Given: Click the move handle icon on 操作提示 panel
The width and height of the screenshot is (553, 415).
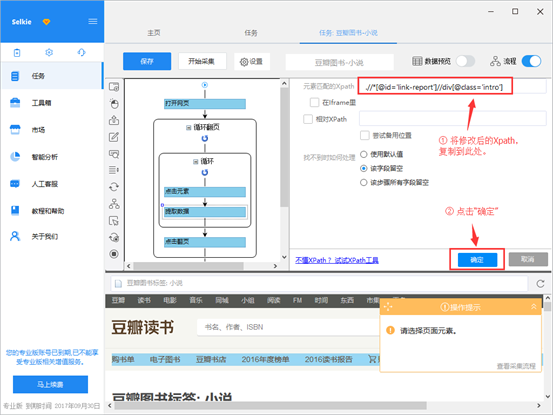Looking at the screenshot, I should 388,307.
